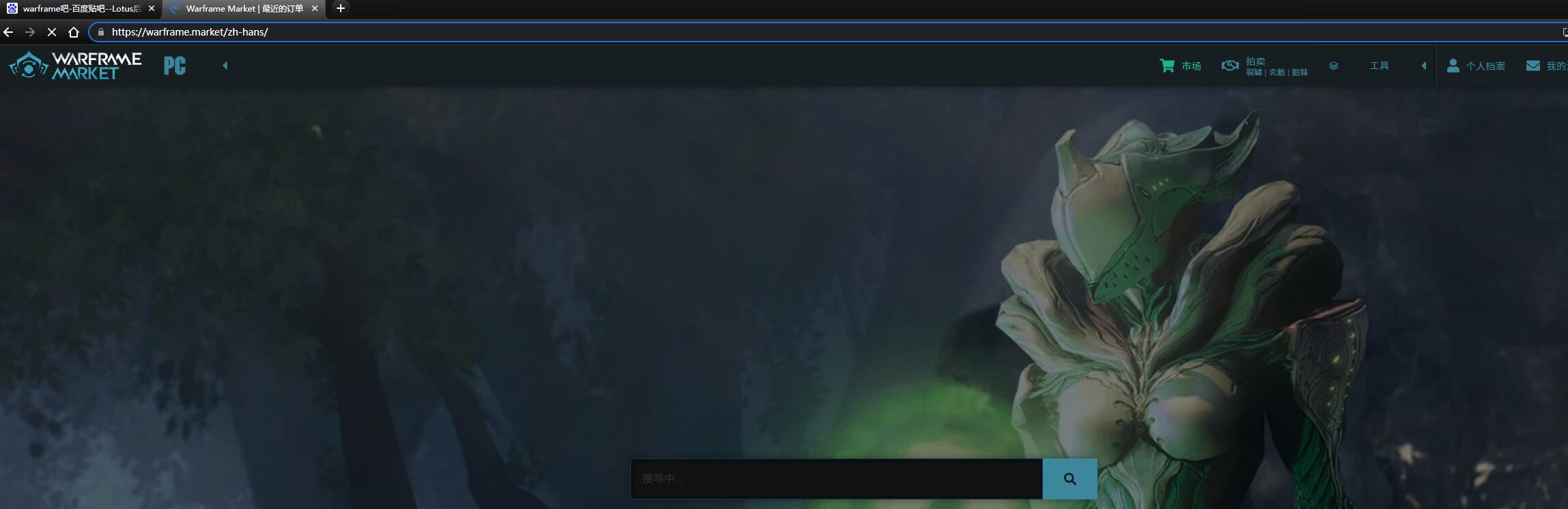The width and height of the screenshot is (1568, 509).
Task: Close the warframe吧 tab
Action: coord(152,9)
